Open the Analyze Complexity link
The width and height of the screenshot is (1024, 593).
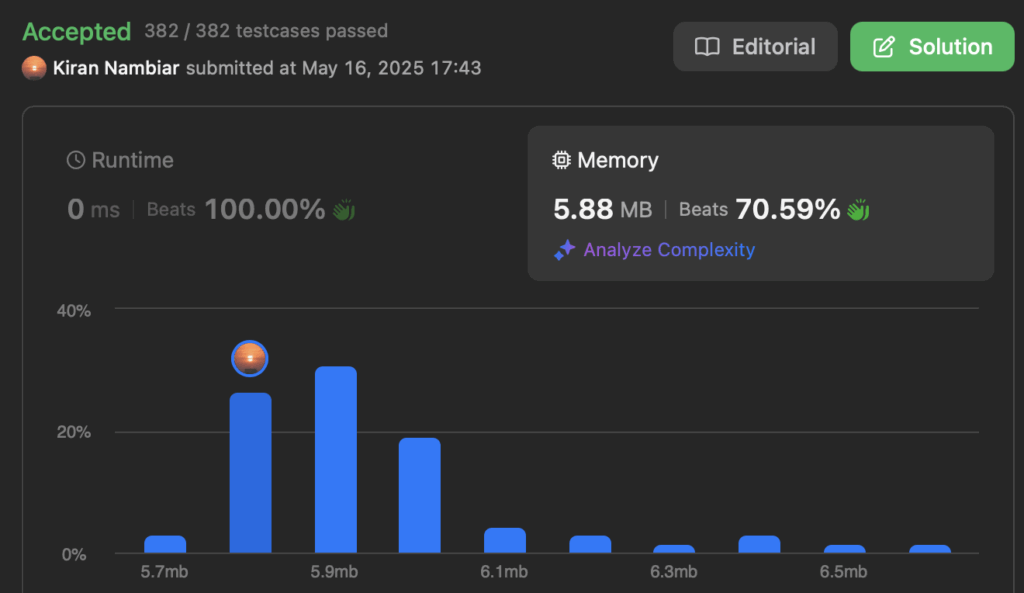[x=669, y=250]
